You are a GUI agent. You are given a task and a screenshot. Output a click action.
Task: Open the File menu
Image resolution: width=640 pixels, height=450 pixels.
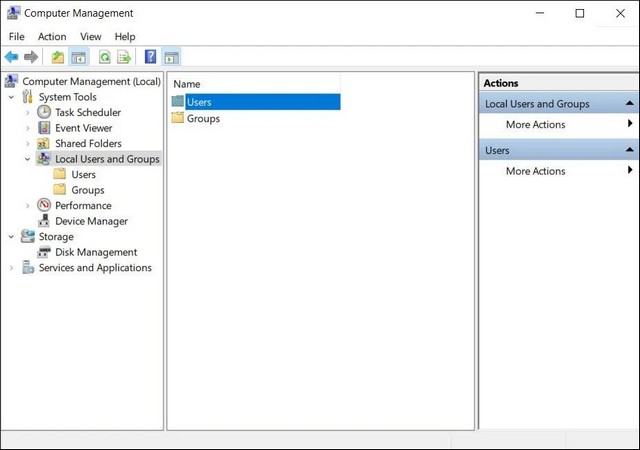pyautogui.click(x=16, y=37)
